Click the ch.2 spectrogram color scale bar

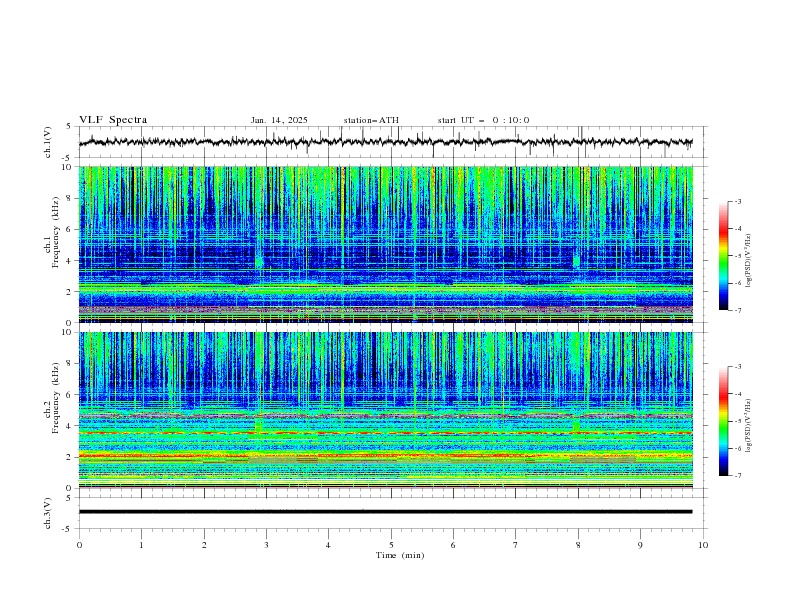click(724, 421)
